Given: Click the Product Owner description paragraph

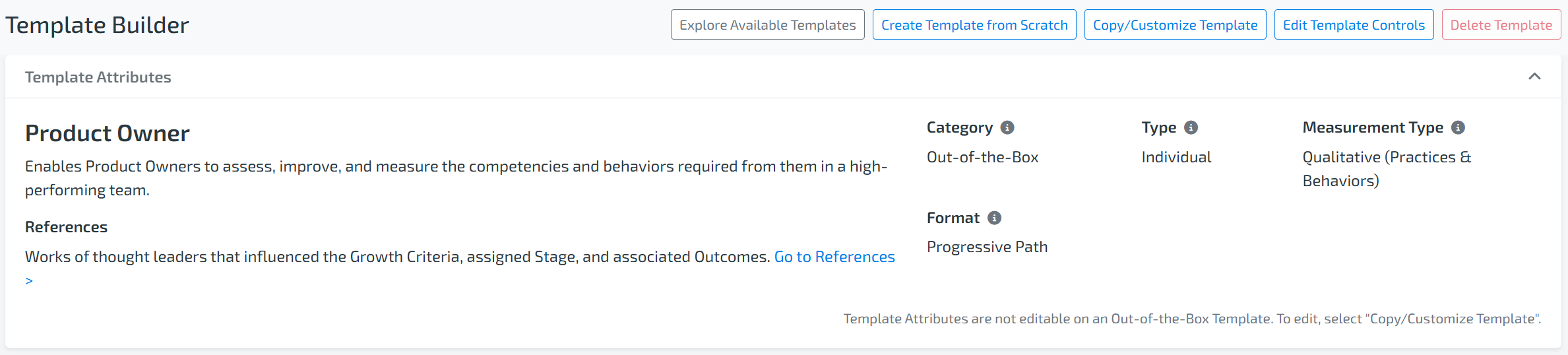Looking at the screenshot, I should point(455,177).
